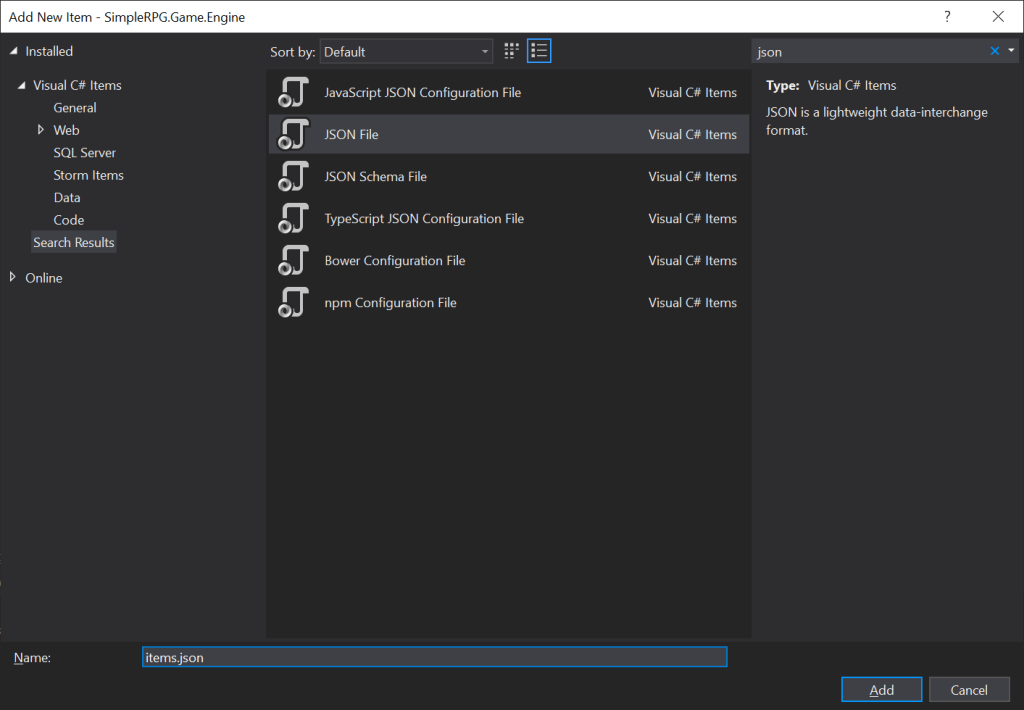Switch to small icons grid view

(512, 51)
